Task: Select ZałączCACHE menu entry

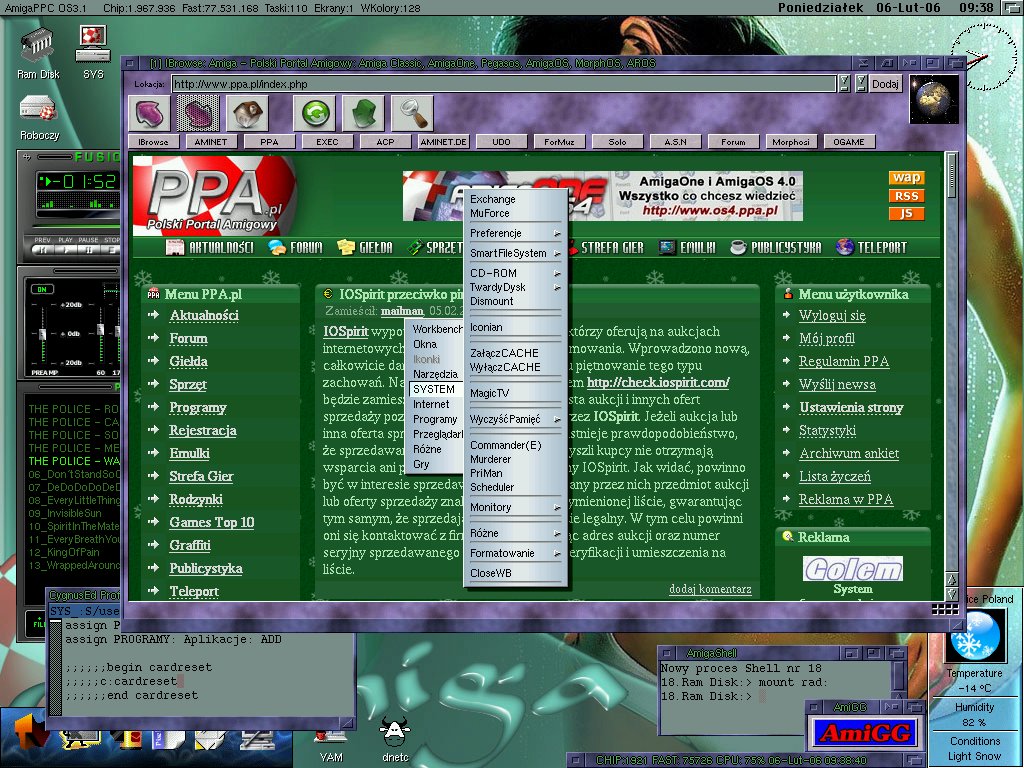Action: pos(505,353)
